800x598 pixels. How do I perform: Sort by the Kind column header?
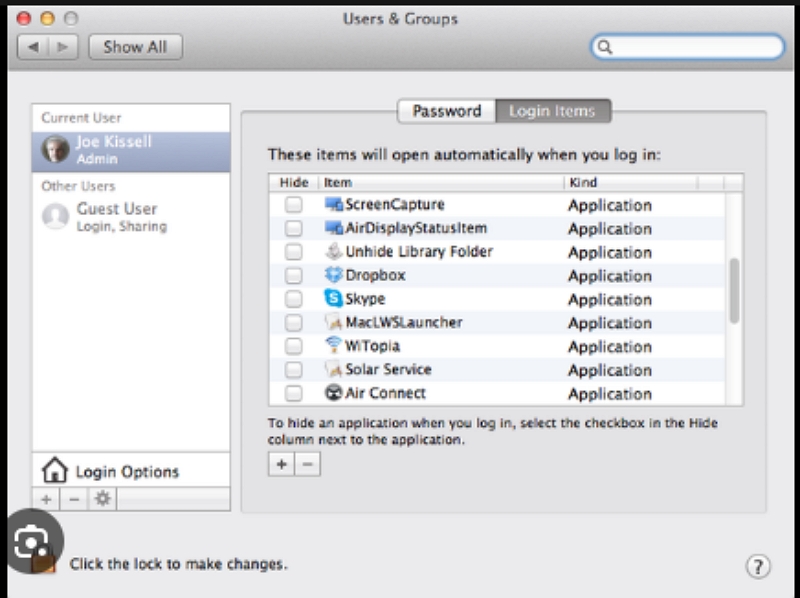[631, 182]
